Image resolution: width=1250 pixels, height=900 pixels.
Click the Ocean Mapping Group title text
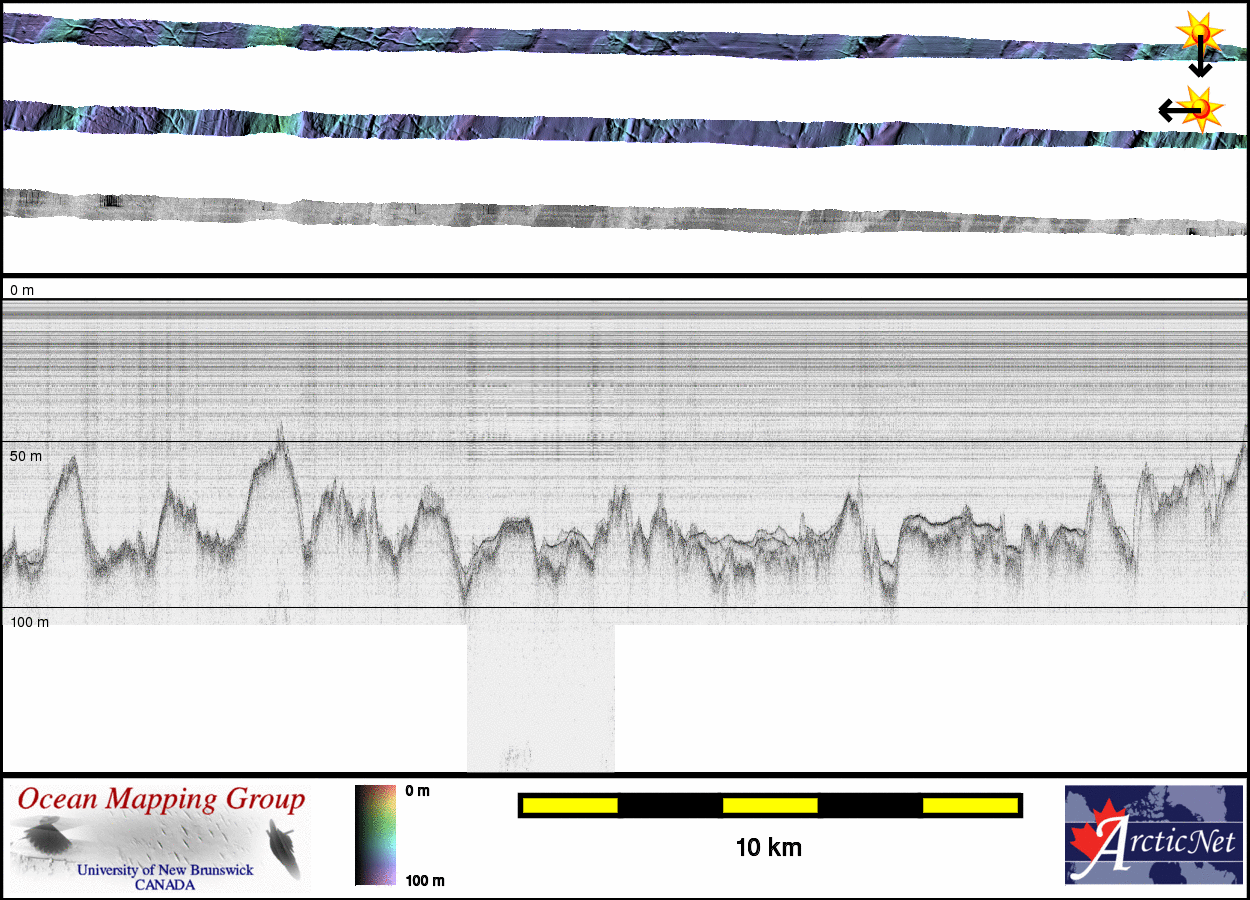pyautogui.click(x=161, y=801)
